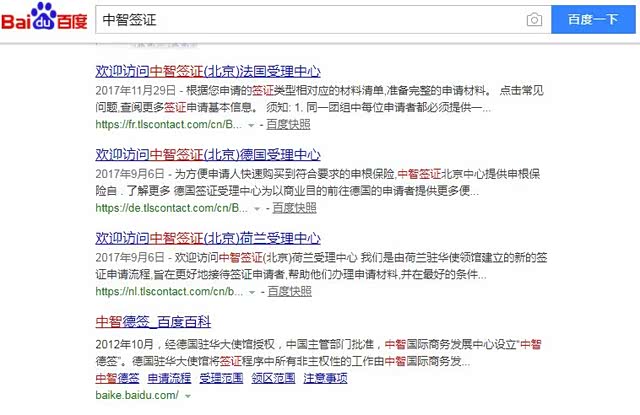Screen dimensions: 640x415
Task: Open the 荷兰受理中心 result title link
Action: (x=208, y=238)
